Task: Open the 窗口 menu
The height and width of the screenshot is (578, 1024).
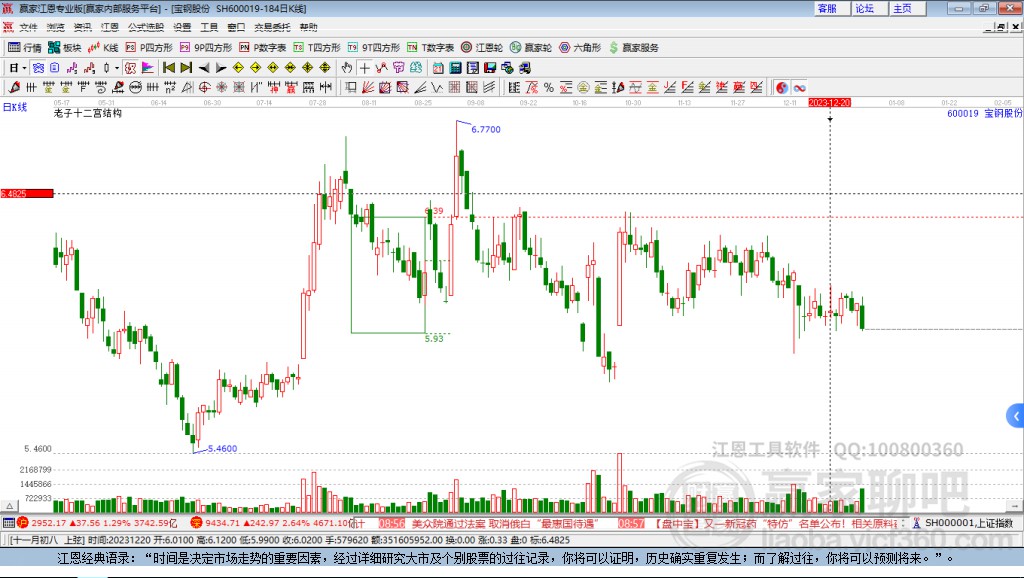Action: (236, 27)
